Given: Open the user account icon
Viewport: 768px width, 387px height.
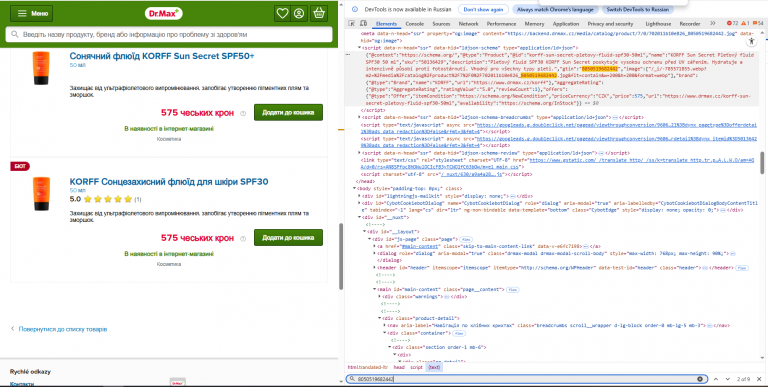Looking at the screenshot, I should pos(299,13).
